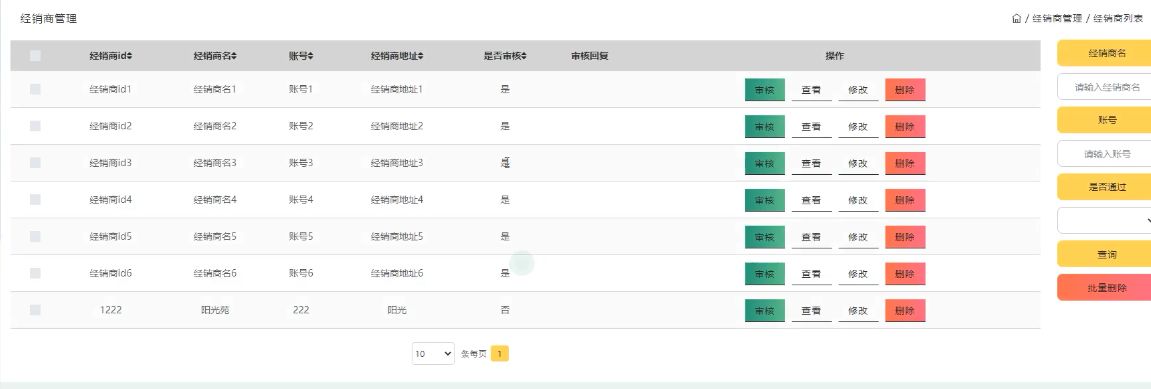The width and height of the screenshot is (1151, 389).
Task: Click 修改 for 经销商id2 row
Action: (858, 126)
